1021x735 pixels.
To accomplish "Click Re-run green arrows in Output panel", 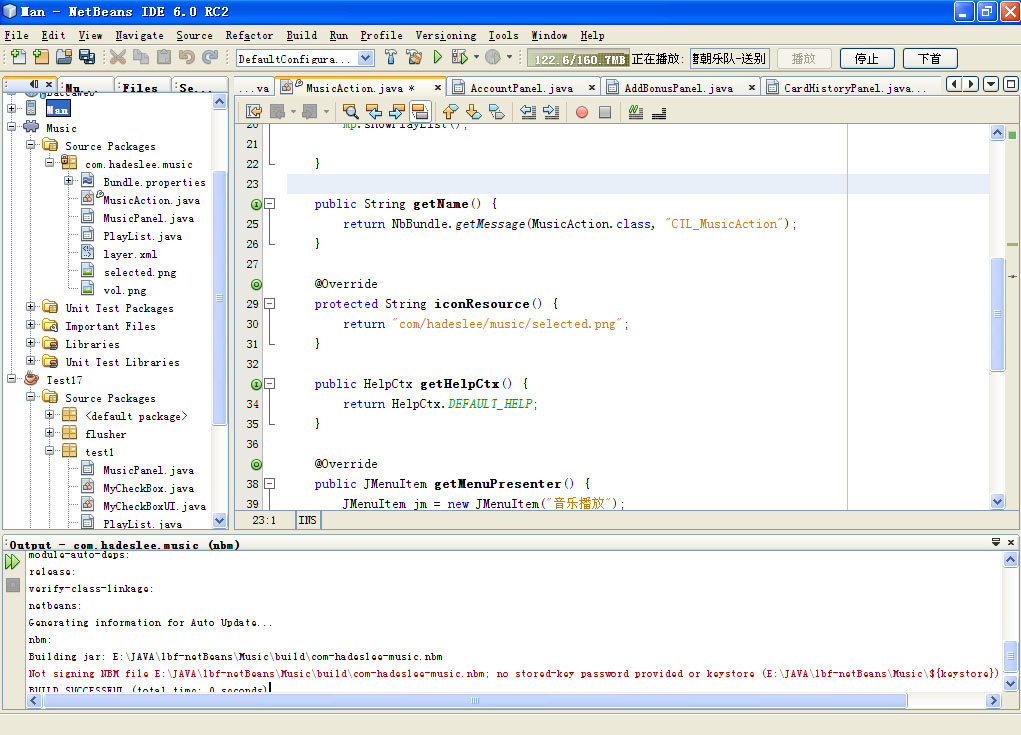I will click(x=12, y=561).
